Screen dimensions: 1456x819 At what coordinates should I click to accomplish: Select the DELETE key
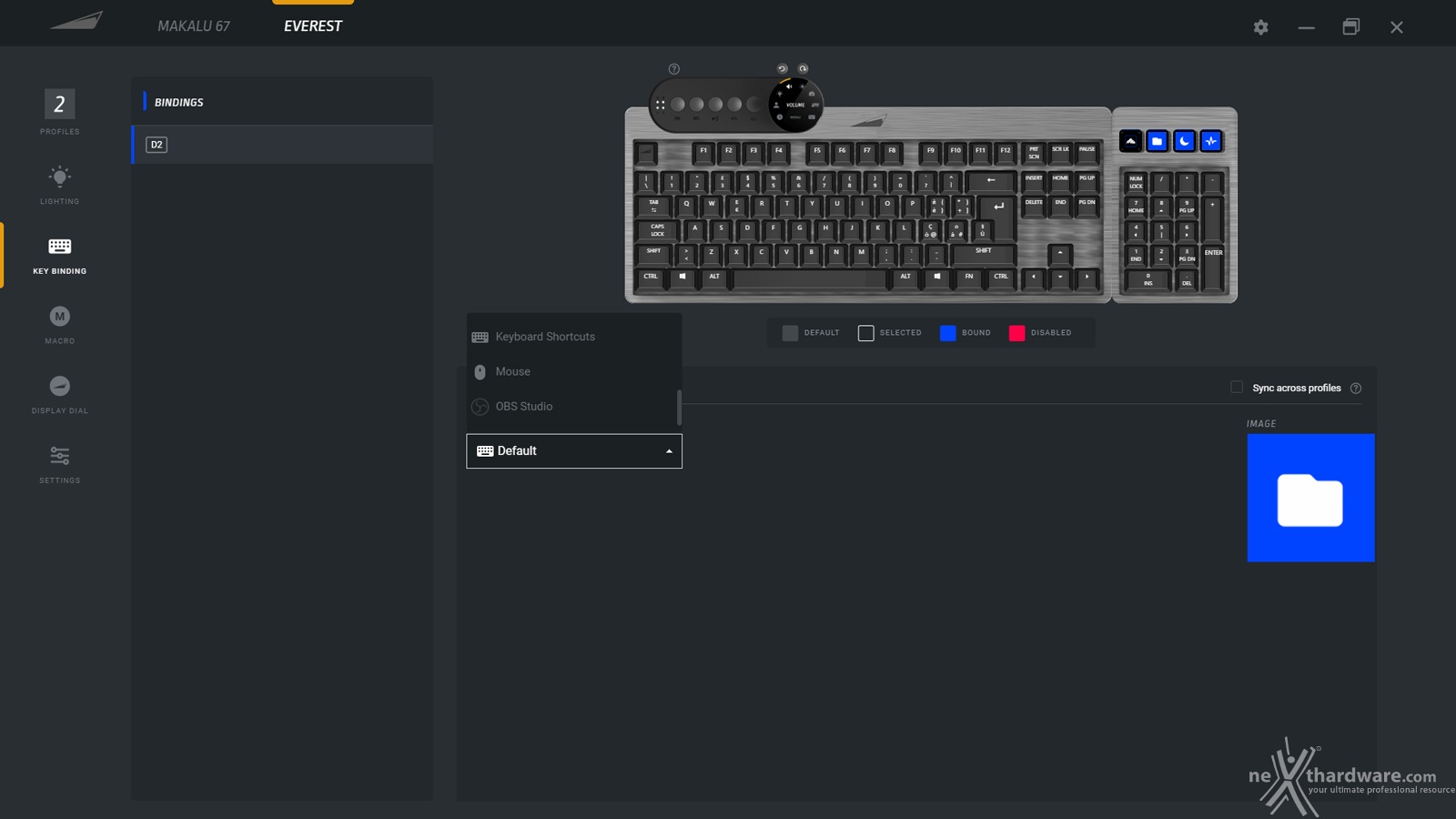1034,206
